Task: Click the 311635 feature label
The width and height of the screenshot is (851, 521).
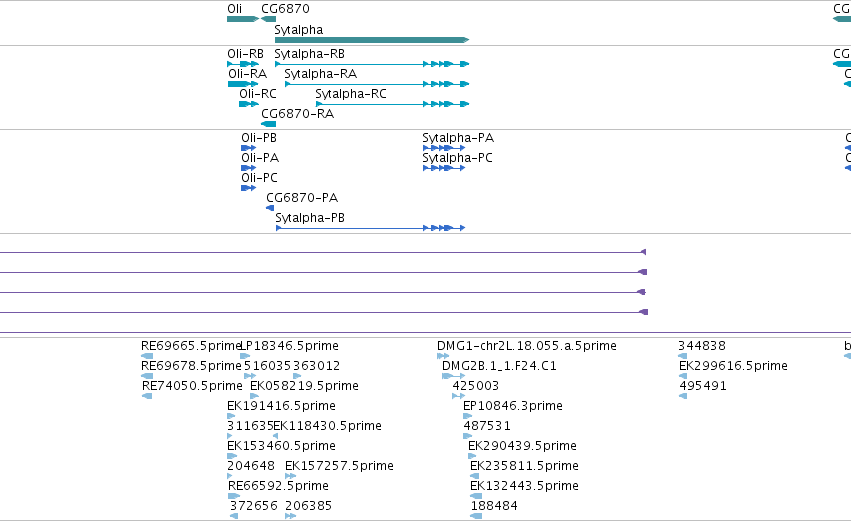Action: [250, 427]
